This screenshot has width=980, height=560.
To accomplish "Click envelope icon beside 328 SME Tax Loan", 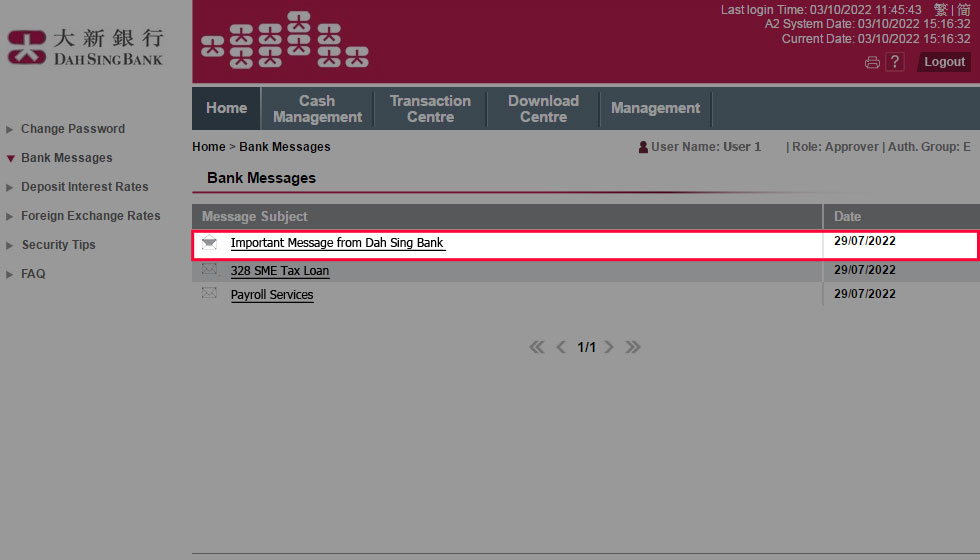I will [x=209, y=269].
